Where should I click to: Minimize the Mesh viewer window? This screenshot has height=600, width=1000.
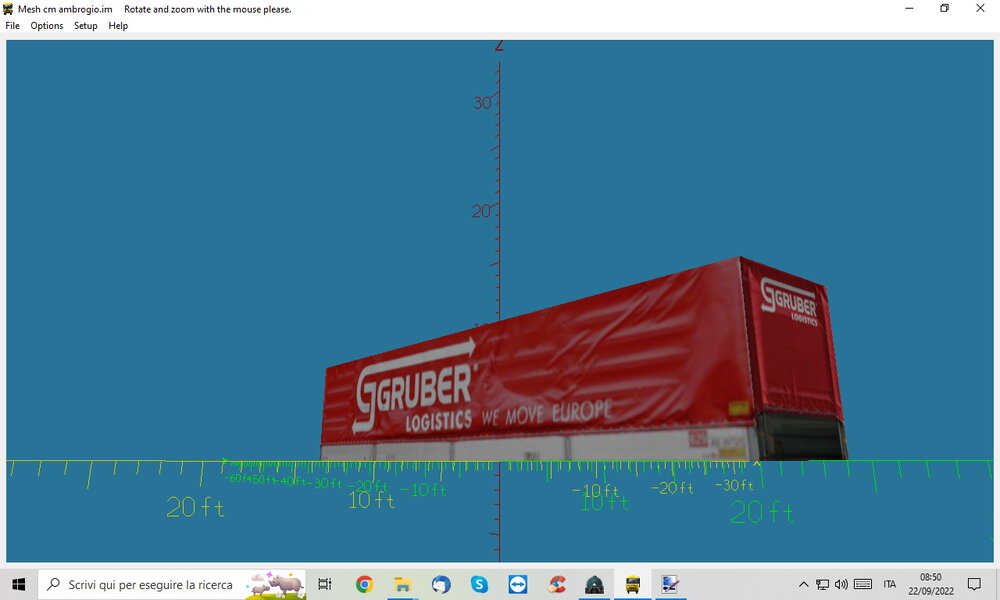pyautogui.click(x=909, y=8)
